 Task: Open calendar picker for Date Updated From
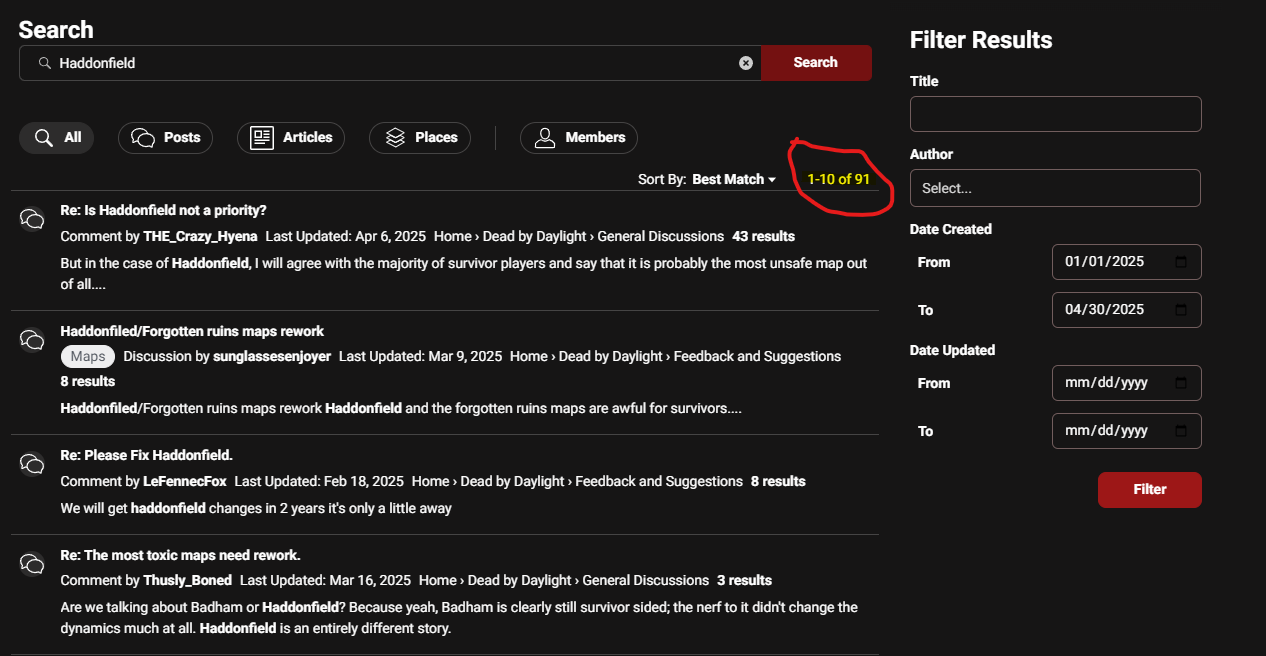tap(1181, 383)
